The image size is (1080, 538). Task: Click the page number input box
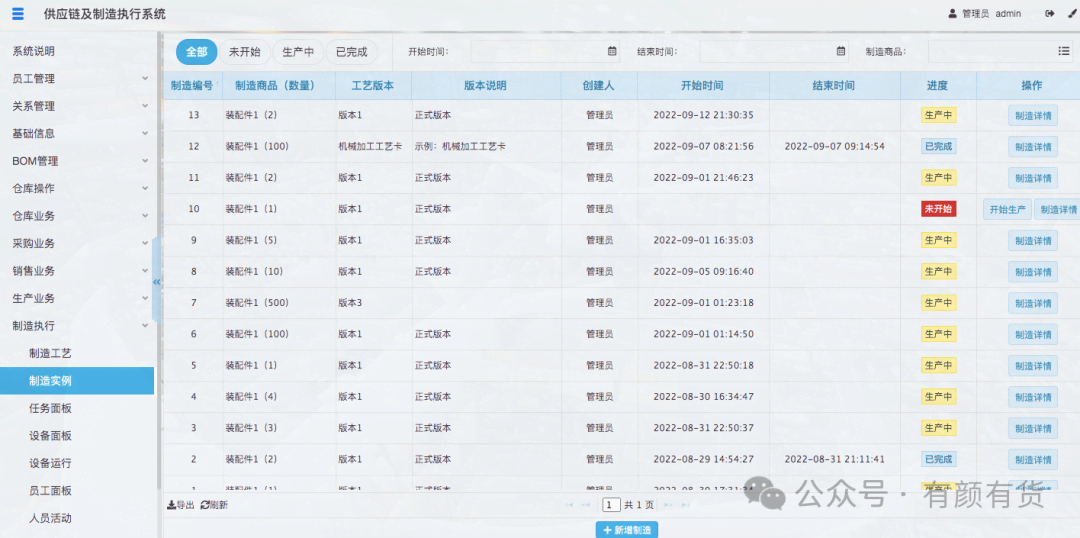(x=611, y=505)
